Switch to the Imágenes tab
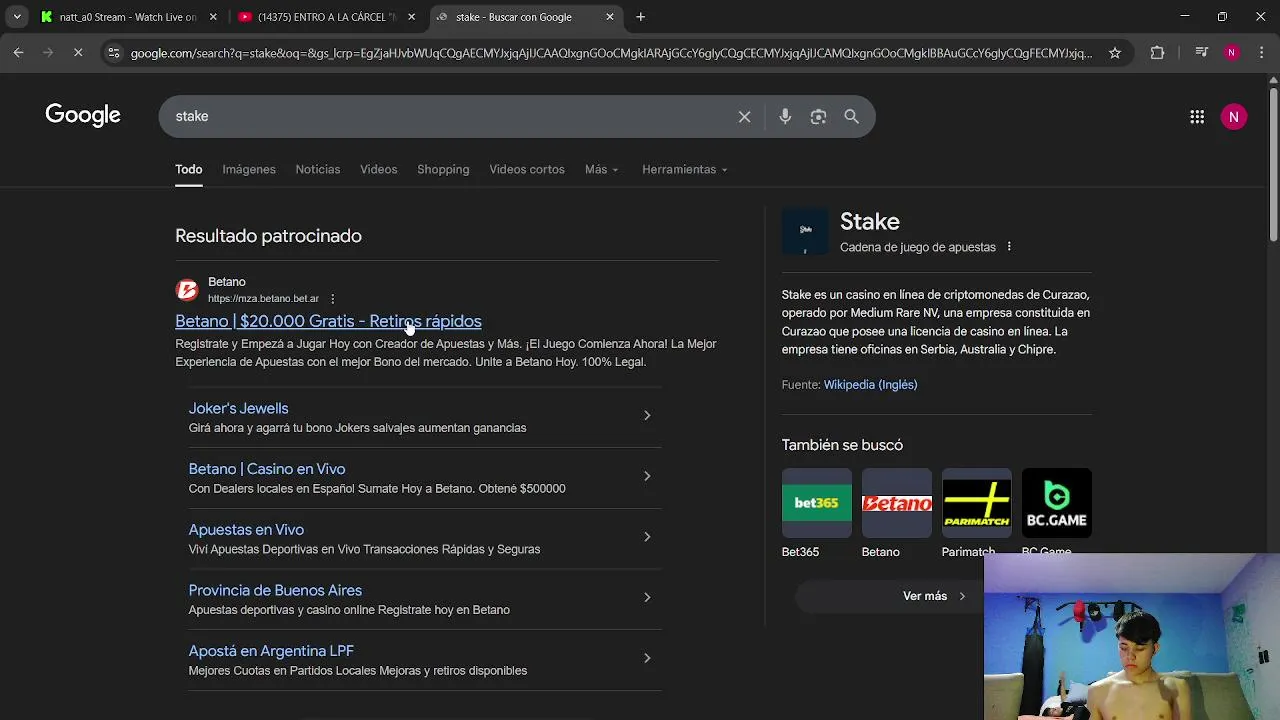 coord(249,170)
